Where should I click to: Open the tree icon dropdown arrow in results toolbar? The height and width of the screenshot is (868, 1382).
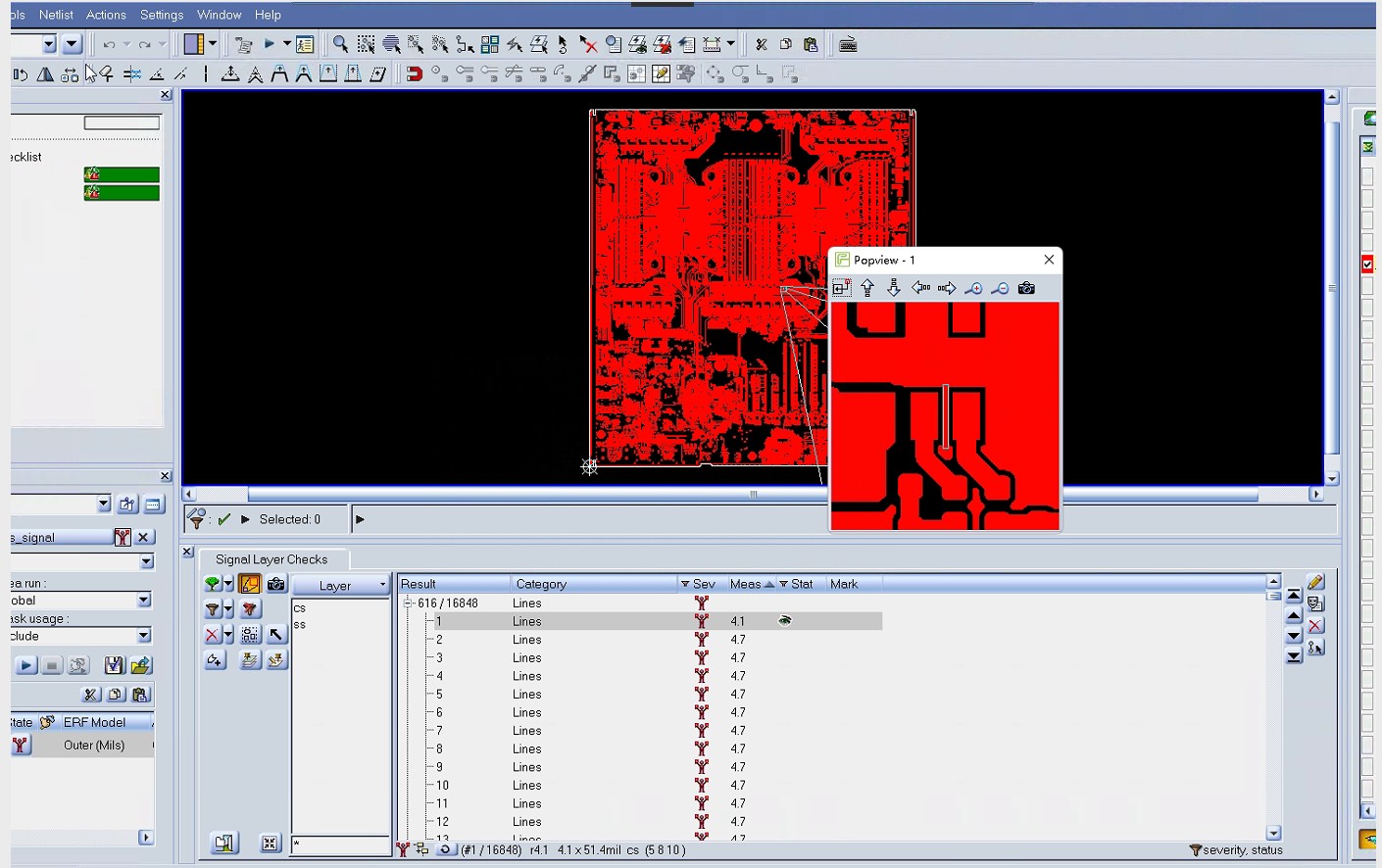[x=228, y=584]
